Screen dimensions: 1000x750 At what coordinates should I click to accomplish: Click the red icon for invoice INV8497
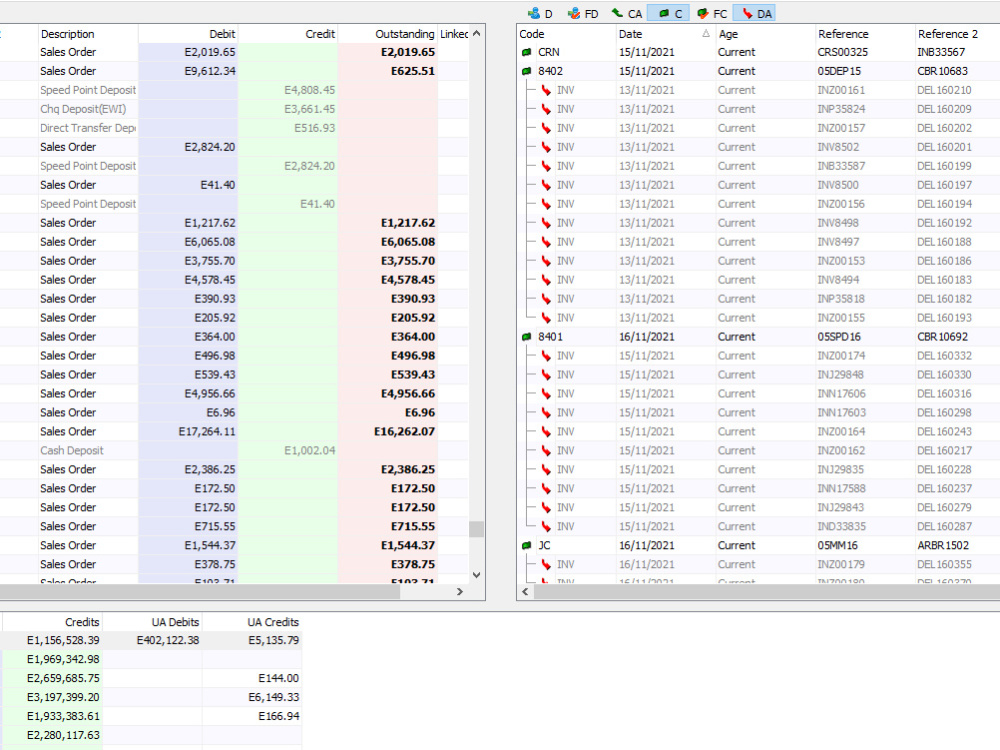coord(546,242)
